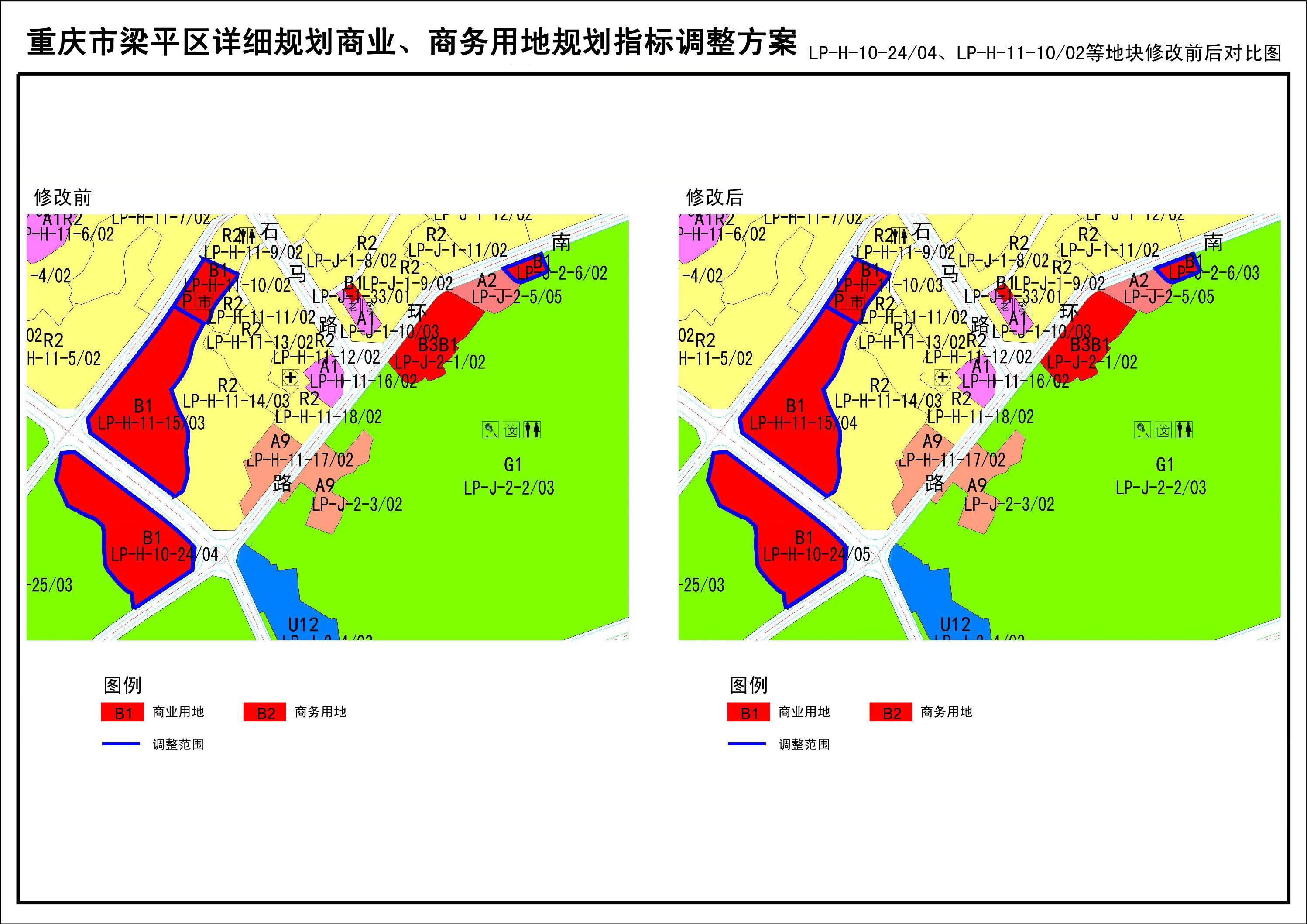1307x924 pixels.
Task: Click the 老 elderly care icon in 修改后 map
Action: [x=1004, y=307]
